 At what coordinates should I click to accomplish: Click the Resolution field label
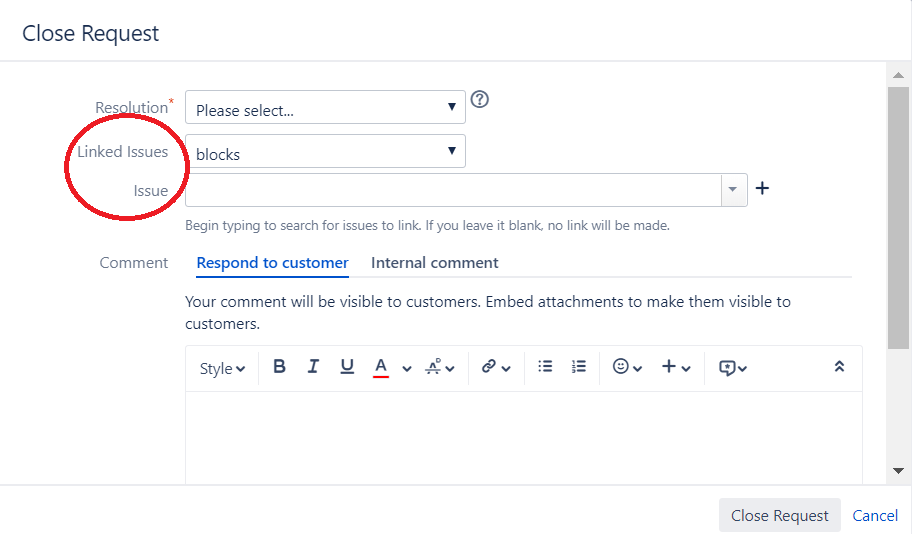131,108
